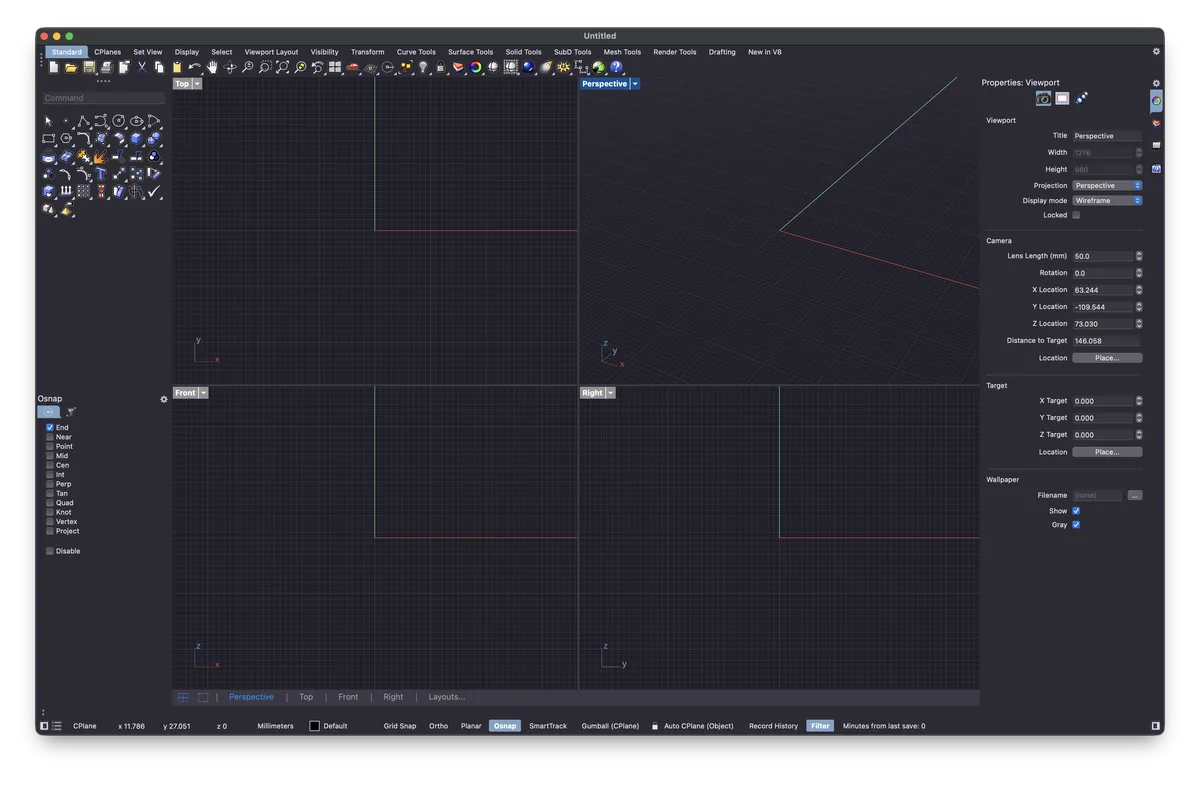
Task: Select the Front viewport tab at bottom
Action: pyautogui.click(x=348, y=697)
